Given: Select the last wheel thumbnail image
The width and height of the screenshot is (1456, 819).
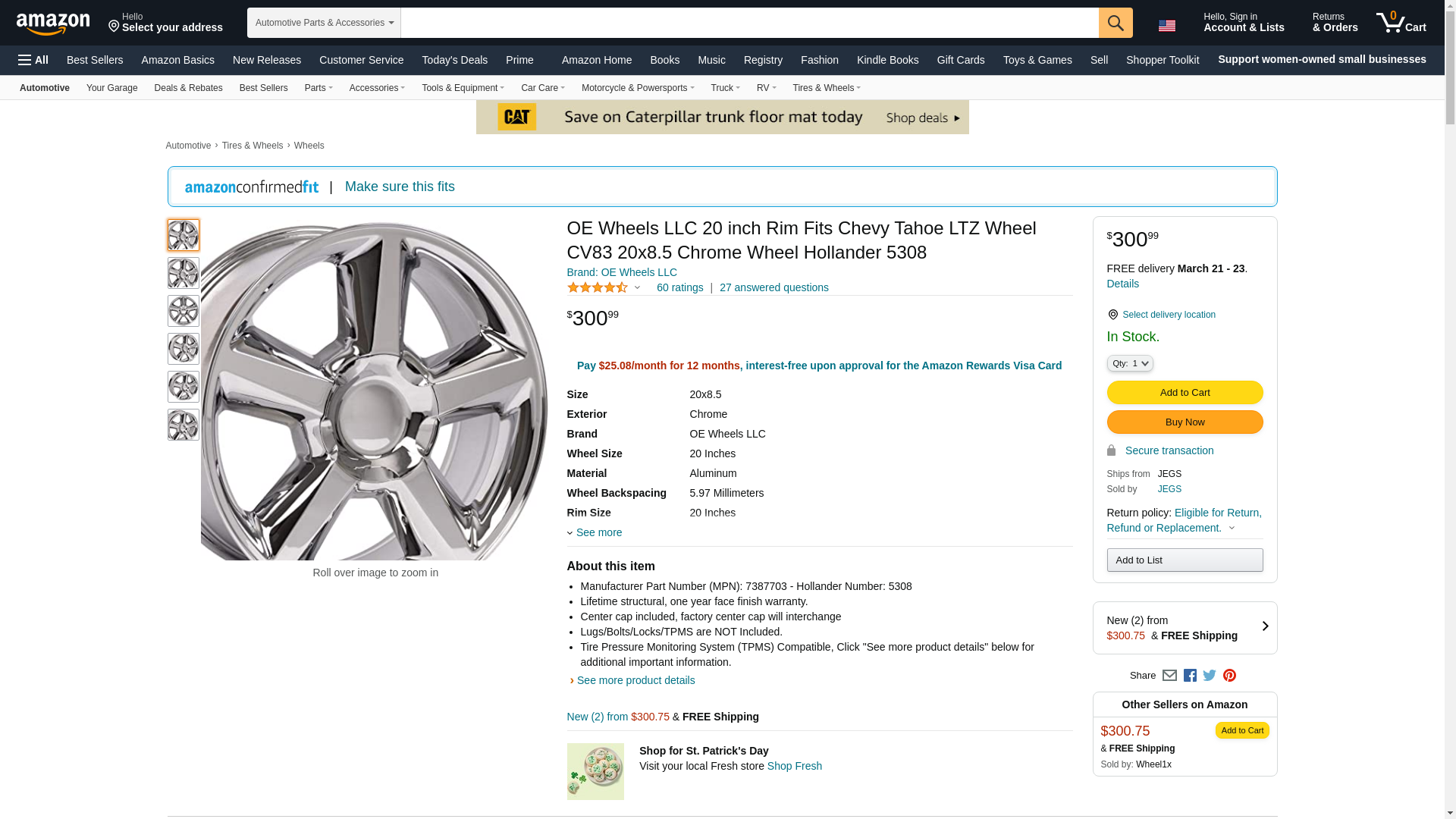Looking at the screenshot, I should tap(183, 425).
